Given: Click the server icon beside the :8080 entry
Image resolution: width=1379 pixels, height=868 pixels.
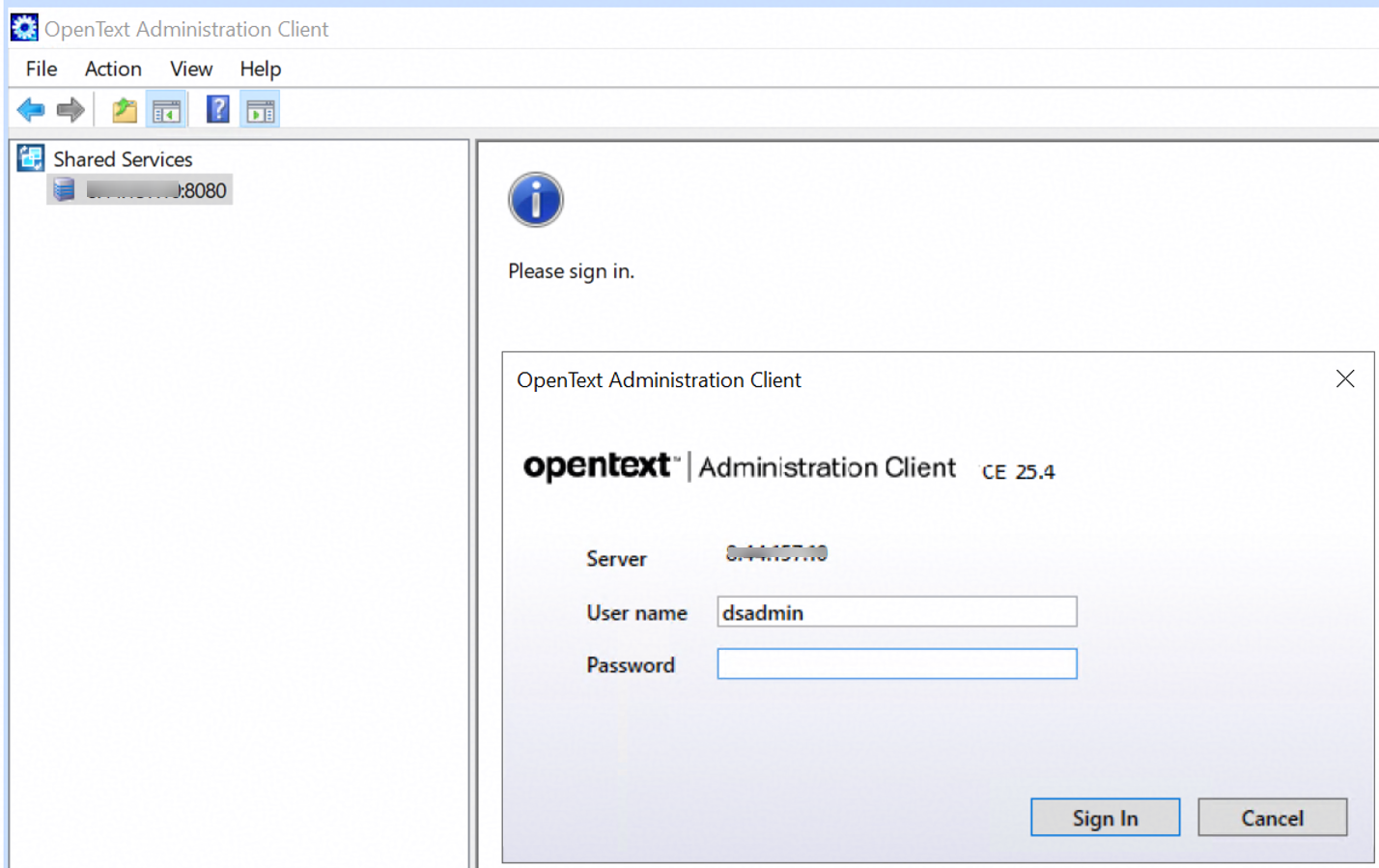Looking at the screenshot, I should (x=65, y=189).
